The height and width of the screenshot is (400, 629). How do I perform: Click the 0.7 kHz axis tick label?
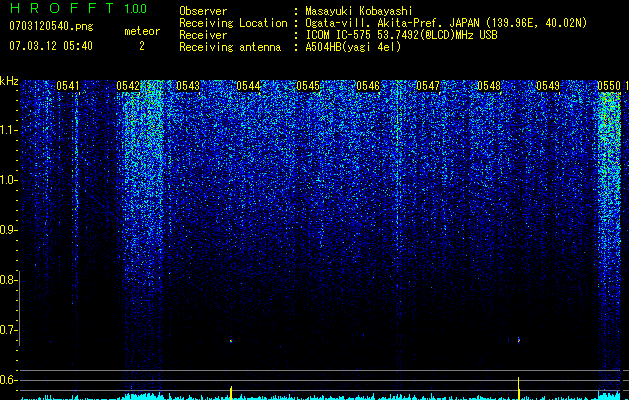click(8, 330)
